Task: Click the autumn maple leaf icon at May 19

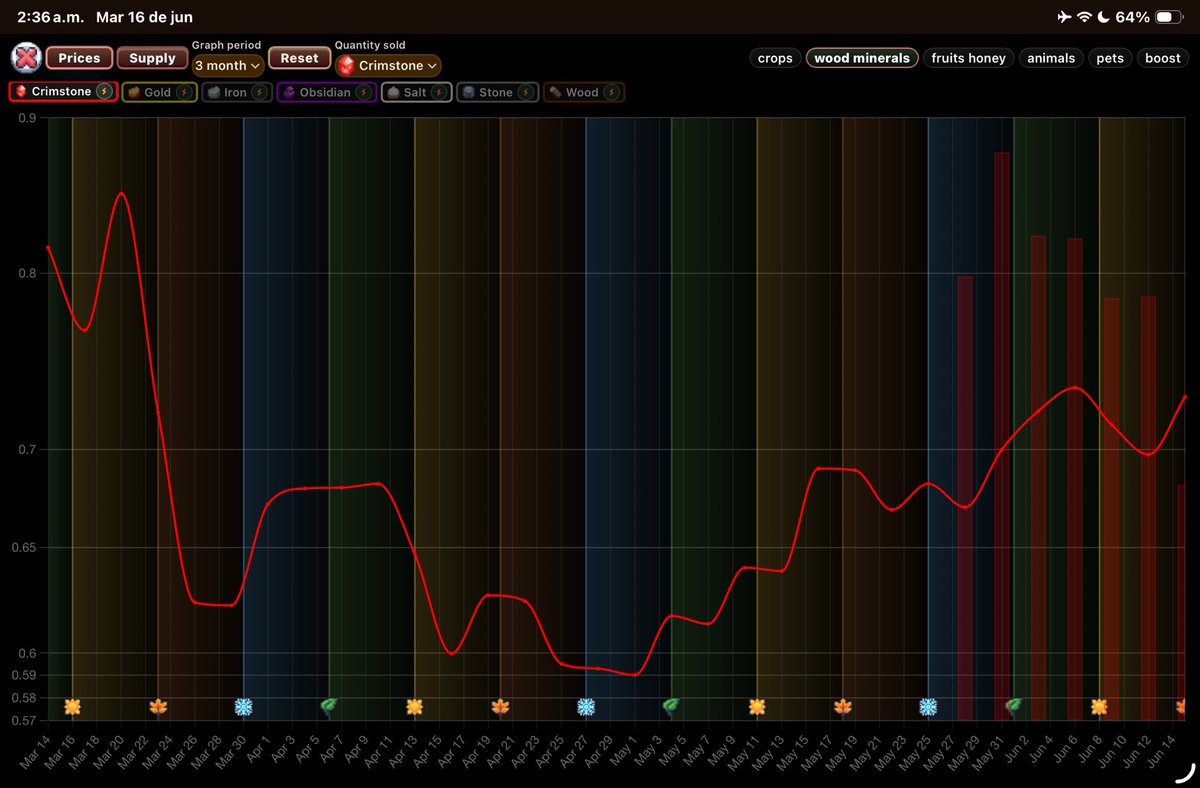Action: [843, 707]
